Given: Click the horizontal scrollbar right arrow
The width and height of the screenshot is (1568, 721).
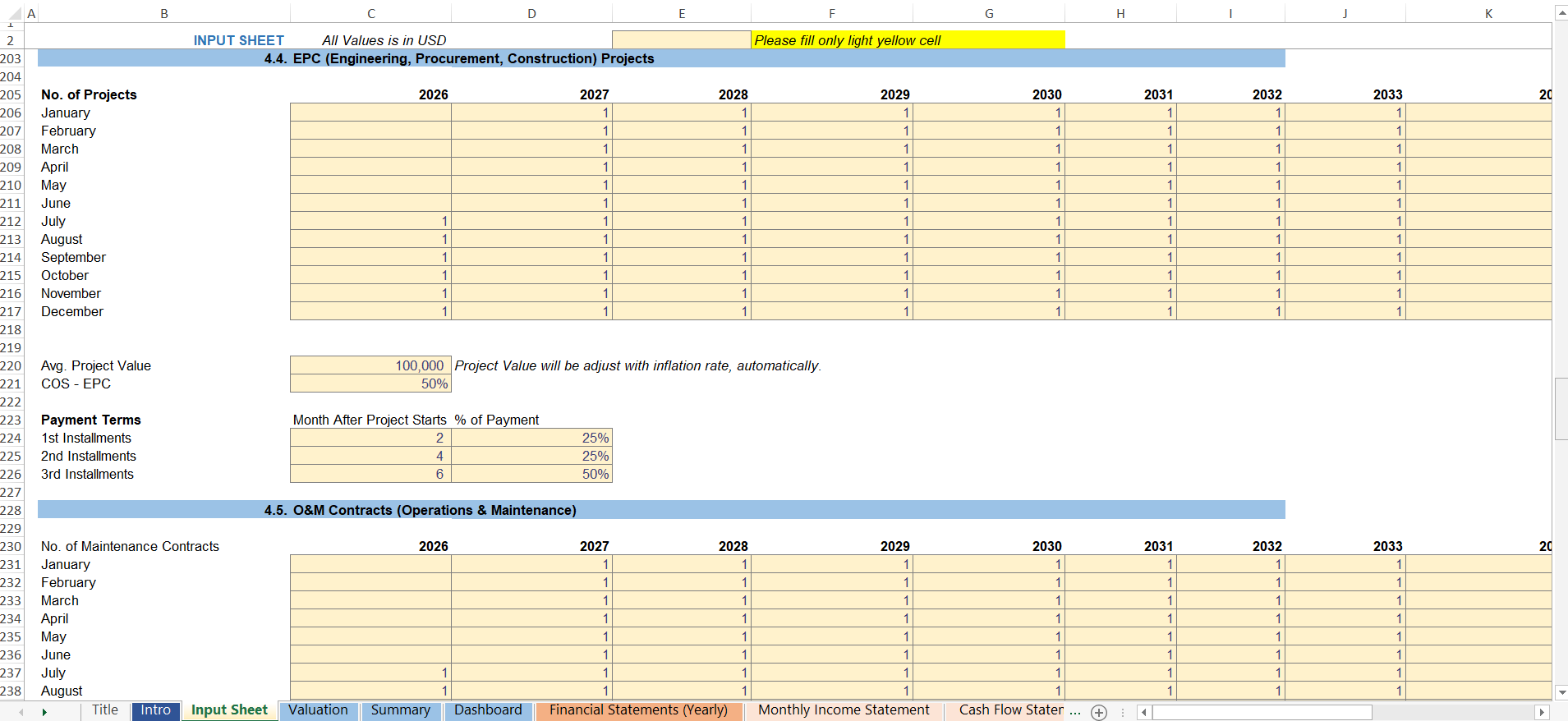Looking at the screenshot, I should (x=1542, y=712).
